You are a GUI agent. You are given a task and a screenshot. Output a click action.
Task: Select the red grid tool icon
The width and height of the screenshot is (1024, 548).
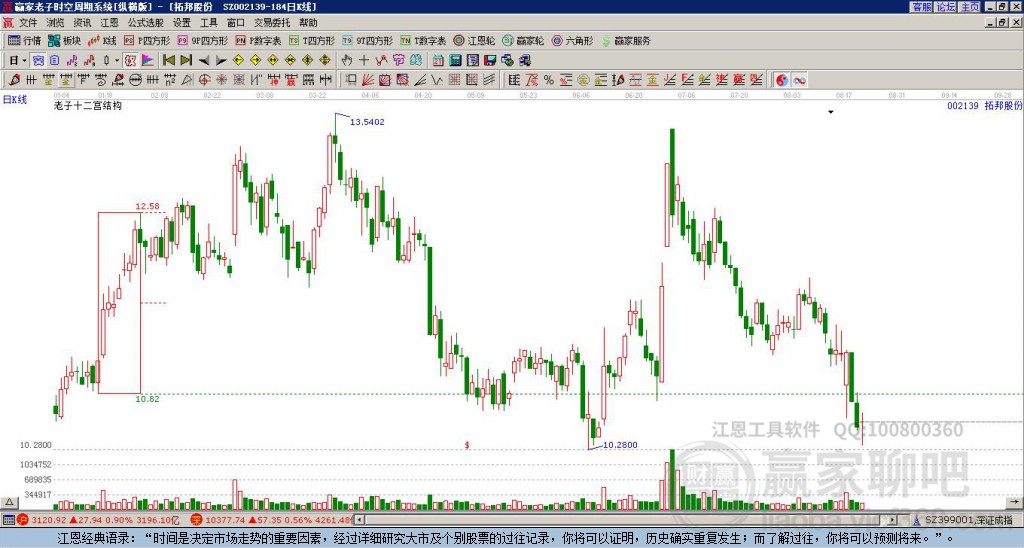[x=454, y=80]
